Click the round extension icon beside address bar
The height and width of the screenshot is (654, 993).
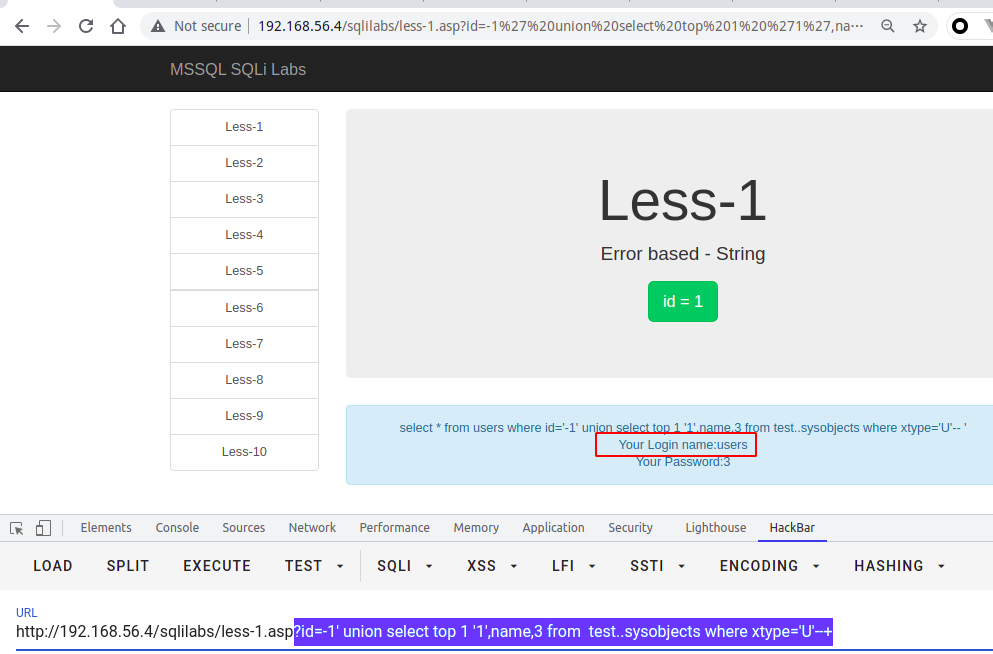960,26
